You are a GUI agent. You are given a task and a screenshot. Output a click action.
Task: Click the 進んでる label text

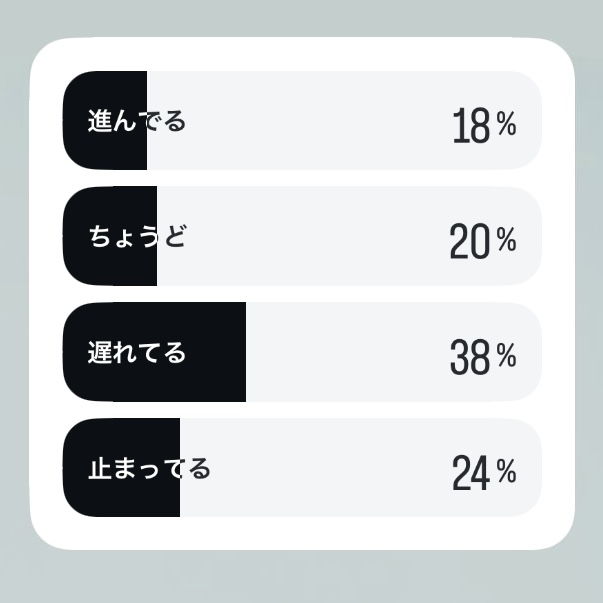(137, 121)
